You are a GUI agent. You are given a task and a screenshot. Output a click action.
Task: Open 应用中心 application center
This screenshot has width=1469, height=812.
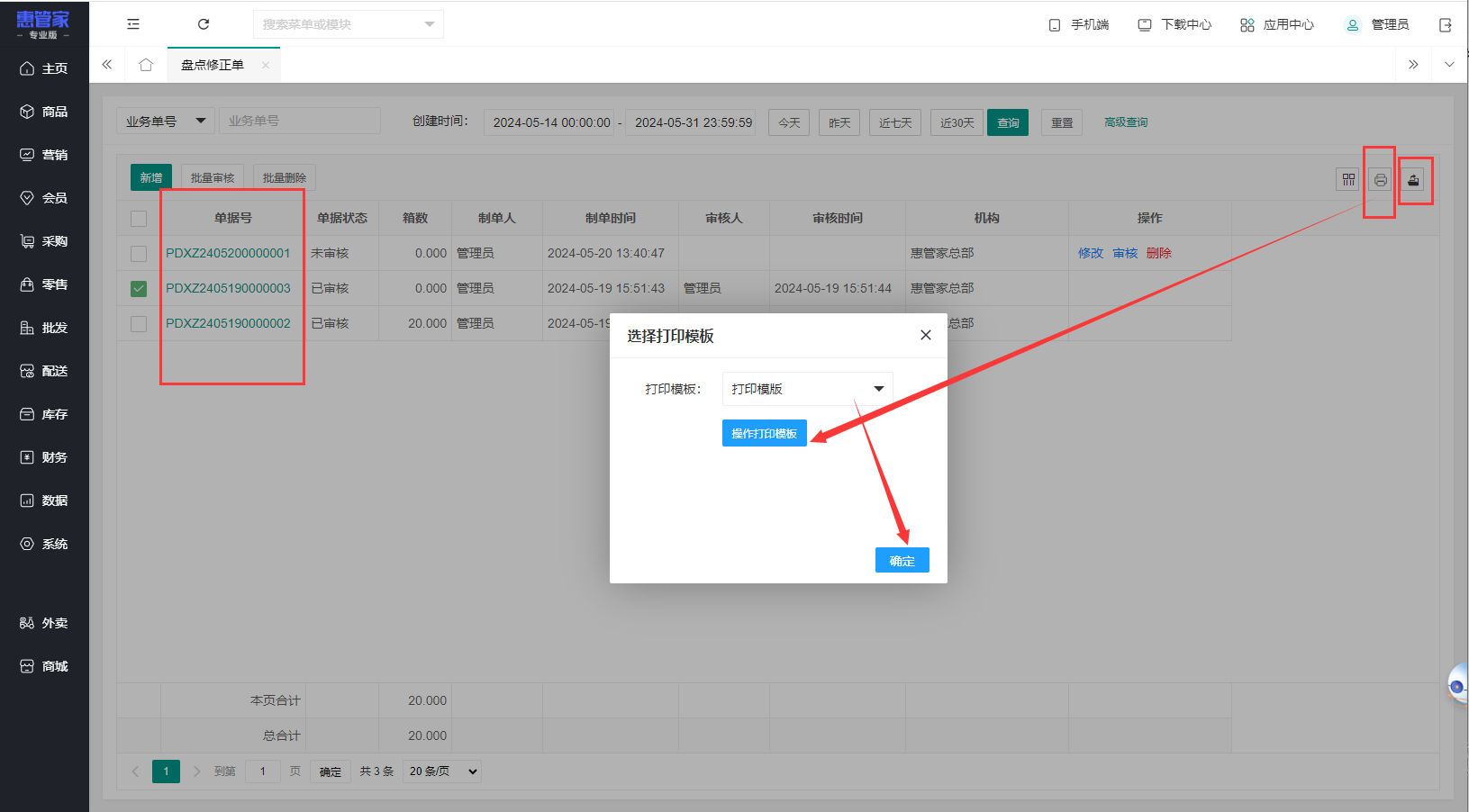(x=1277, y=24)
